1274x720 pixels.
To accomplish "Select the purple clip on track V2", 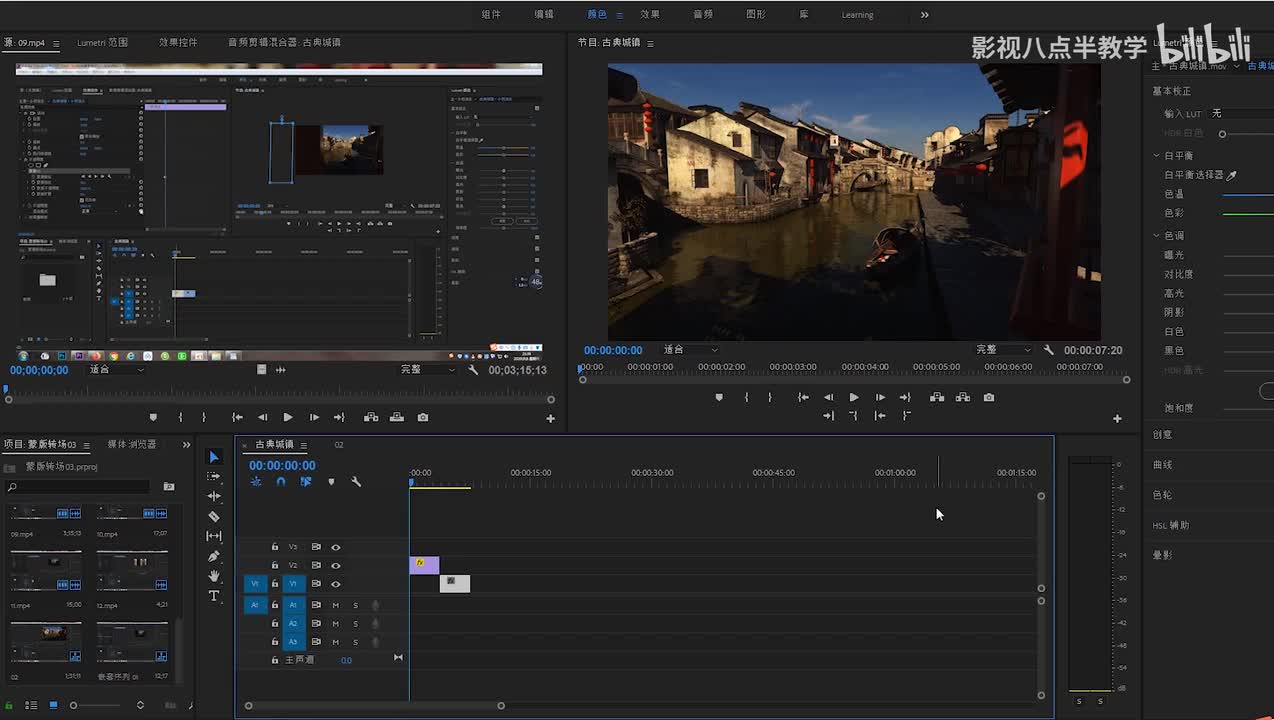I will coord(424,566).
